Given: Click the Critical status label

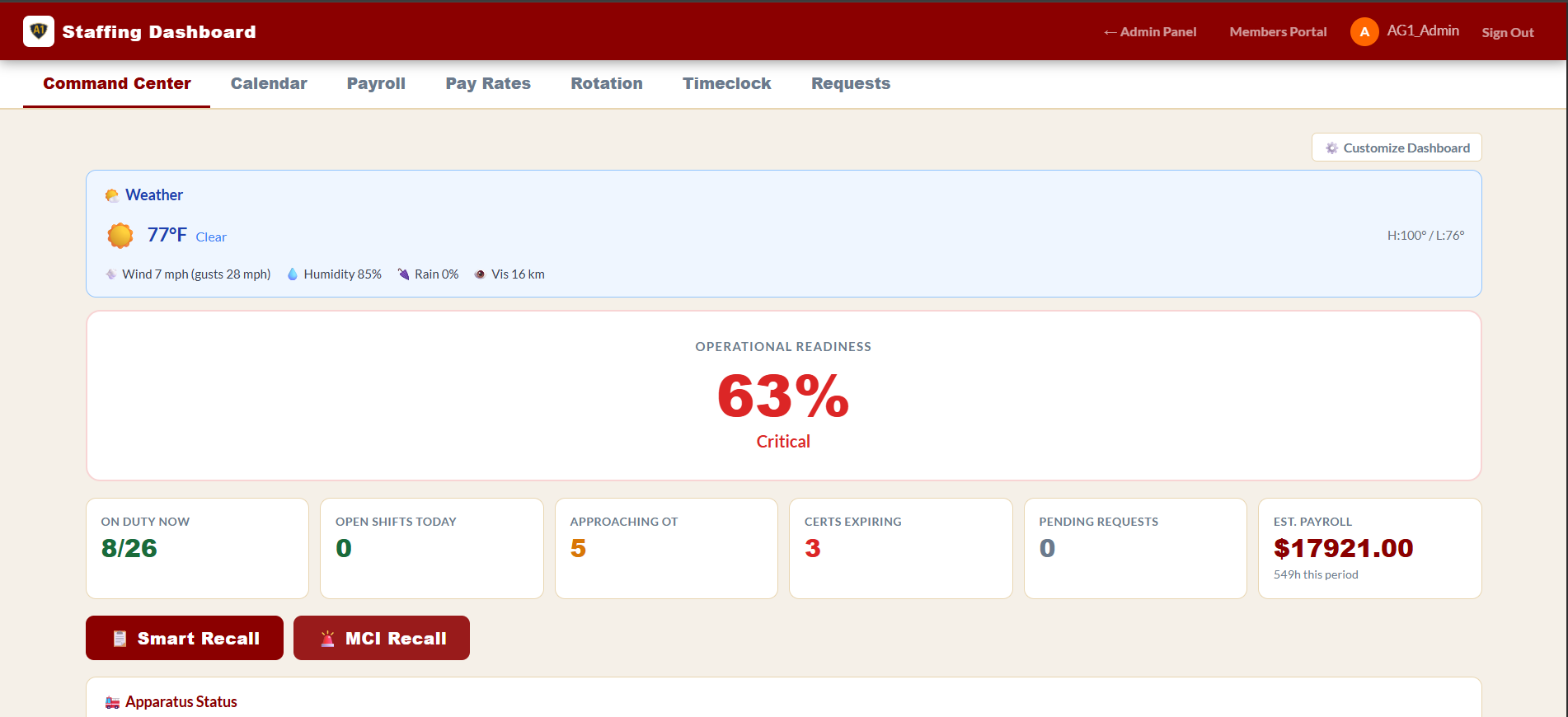Looking at the screenshot, I should tap(783, 442).
